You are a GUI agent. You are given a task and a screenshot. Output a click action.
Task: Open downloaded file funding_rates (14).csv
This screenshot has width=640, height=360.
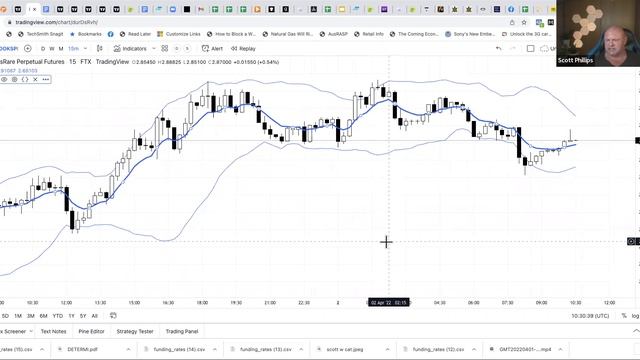pos(180,349)
